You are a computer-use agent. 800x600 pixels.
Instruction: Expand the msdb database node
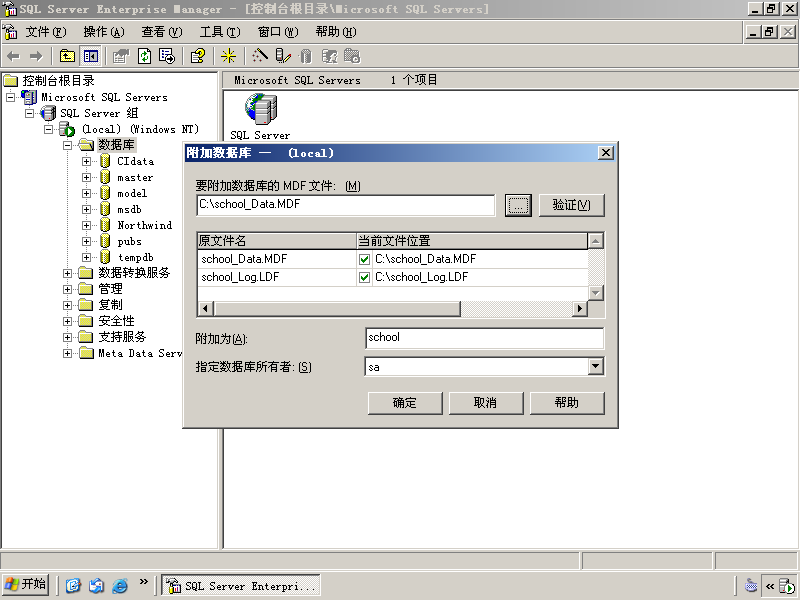(x=86, y=209)
